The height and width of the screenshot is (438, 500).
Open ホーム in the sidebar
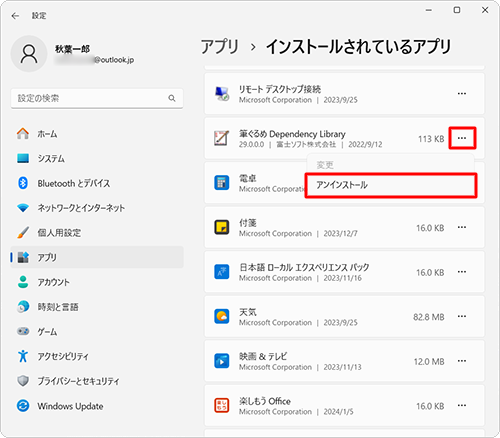tap(97, 134)
